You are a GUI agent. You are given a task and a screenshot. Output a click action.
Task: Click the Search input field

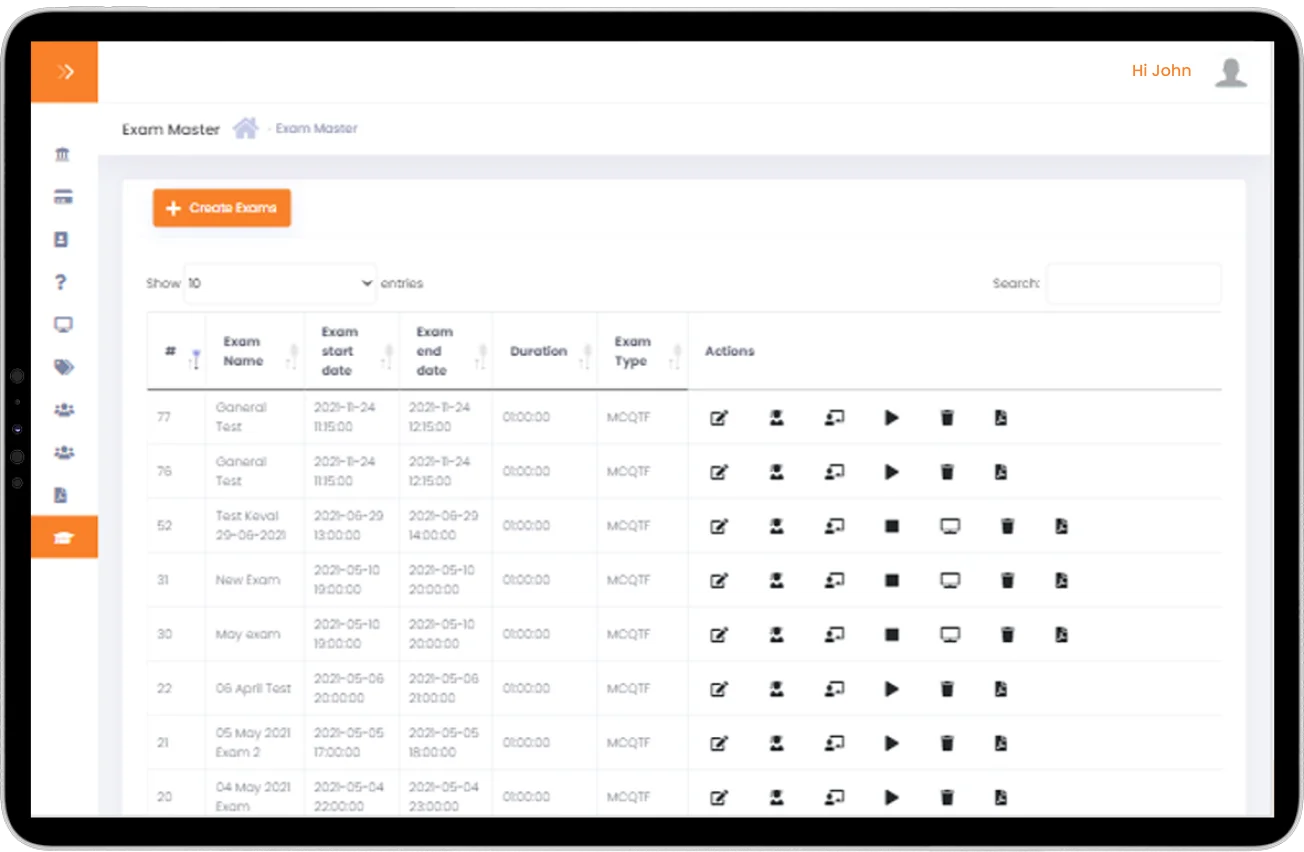(x=1133, y=284)
